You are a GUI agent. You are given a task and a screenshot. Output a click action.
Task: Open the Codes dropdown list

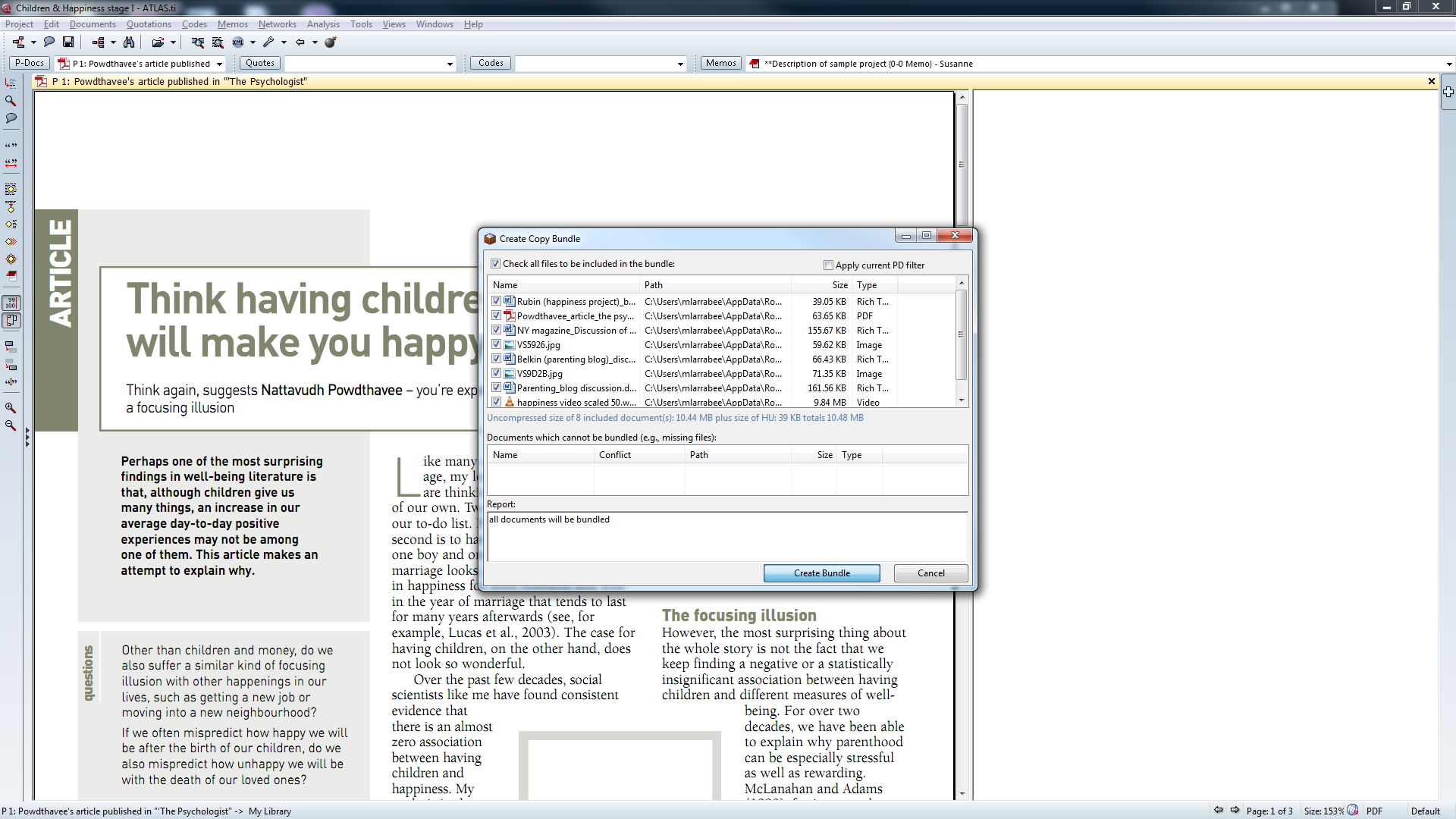coord(680,64)
